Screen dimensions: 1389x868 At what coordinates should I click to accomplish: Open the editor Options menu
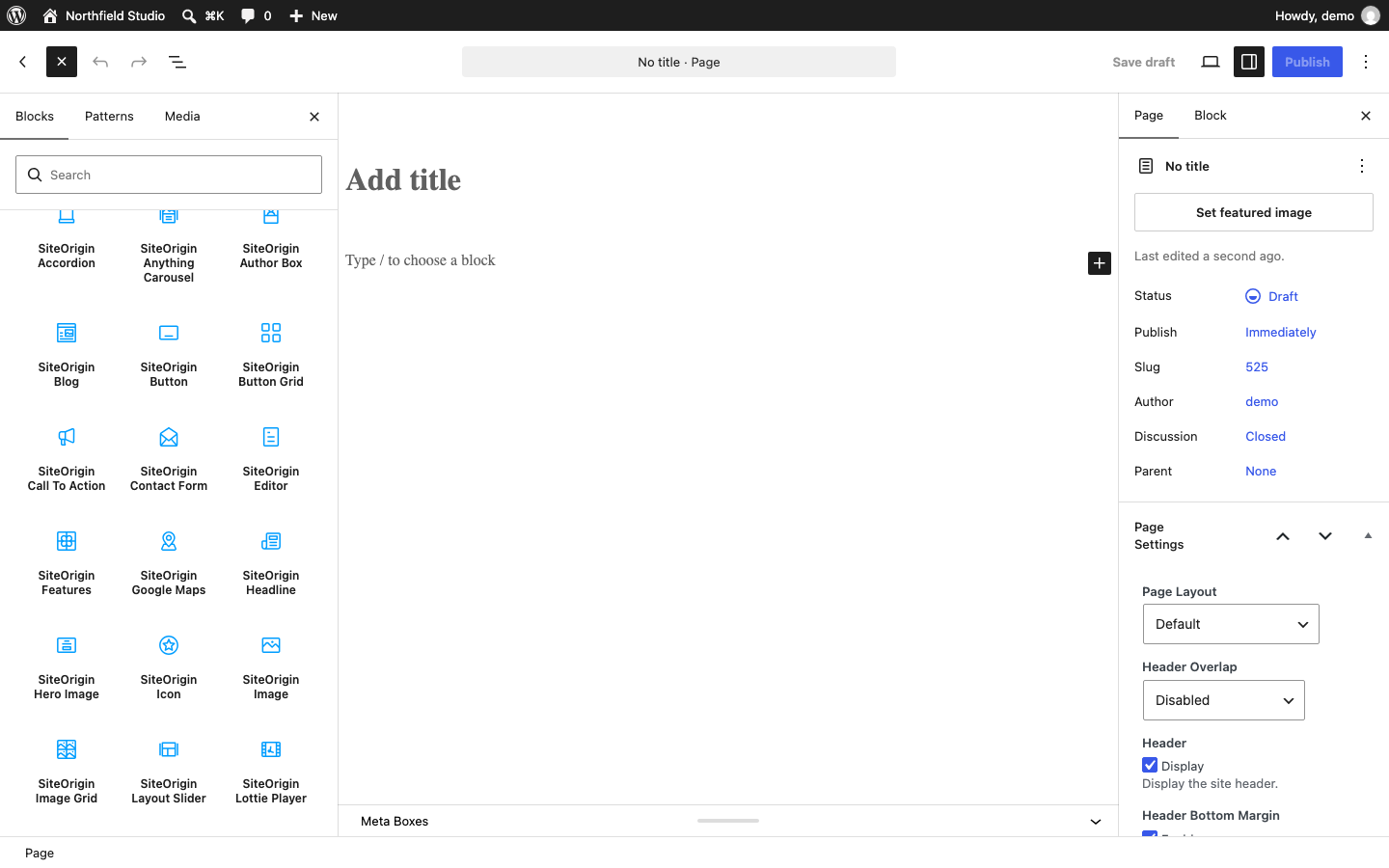[x=1366, y=62]
